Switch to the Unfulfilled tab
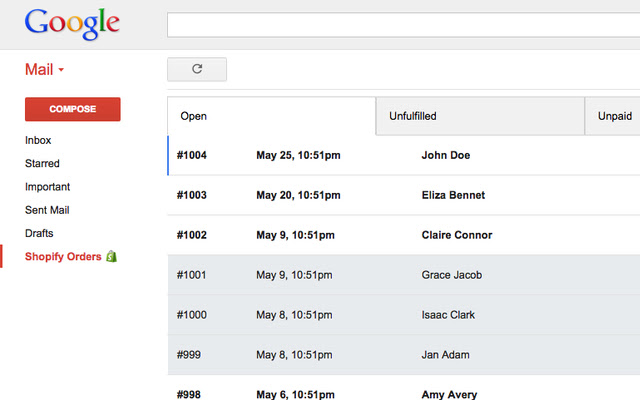Viewport: 640px width, 400px height. pos(480,116)
